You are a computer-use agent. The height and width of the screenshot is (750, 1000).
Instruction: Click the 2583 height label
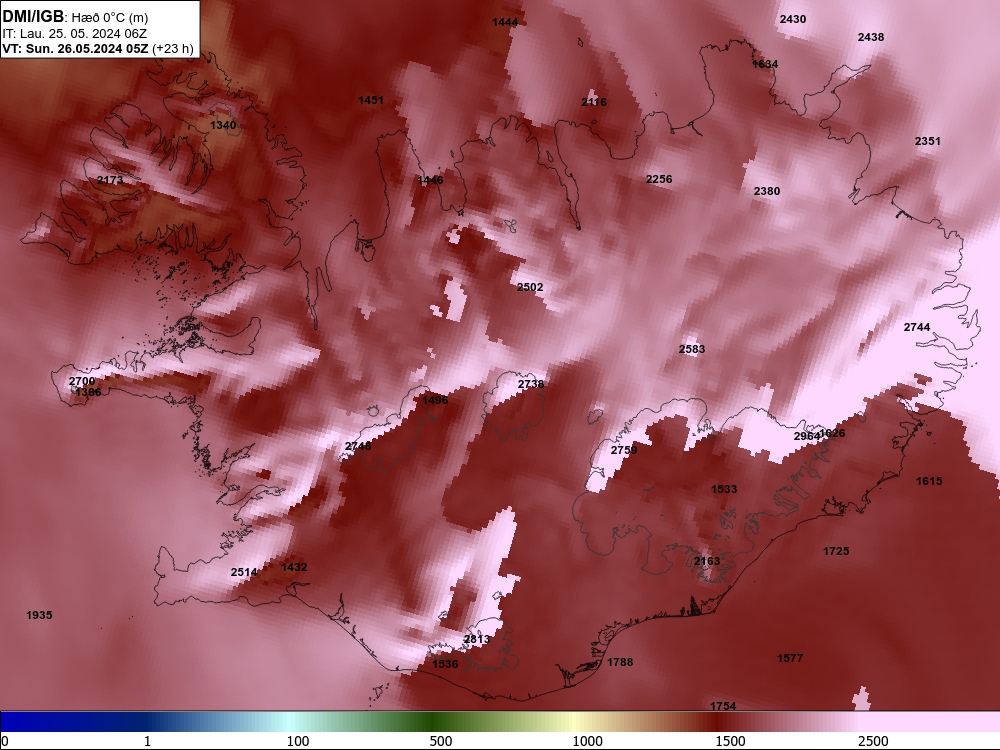click(x=692, y=349)
